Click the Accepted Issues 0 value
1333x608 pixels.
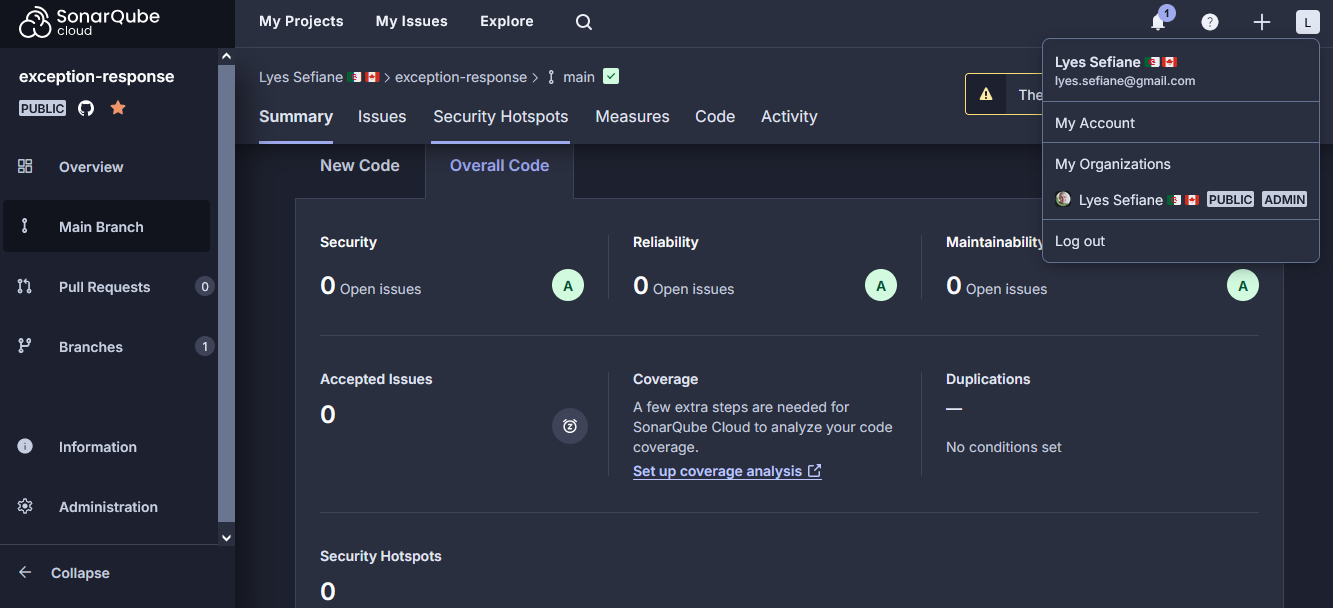pos(328,414)
